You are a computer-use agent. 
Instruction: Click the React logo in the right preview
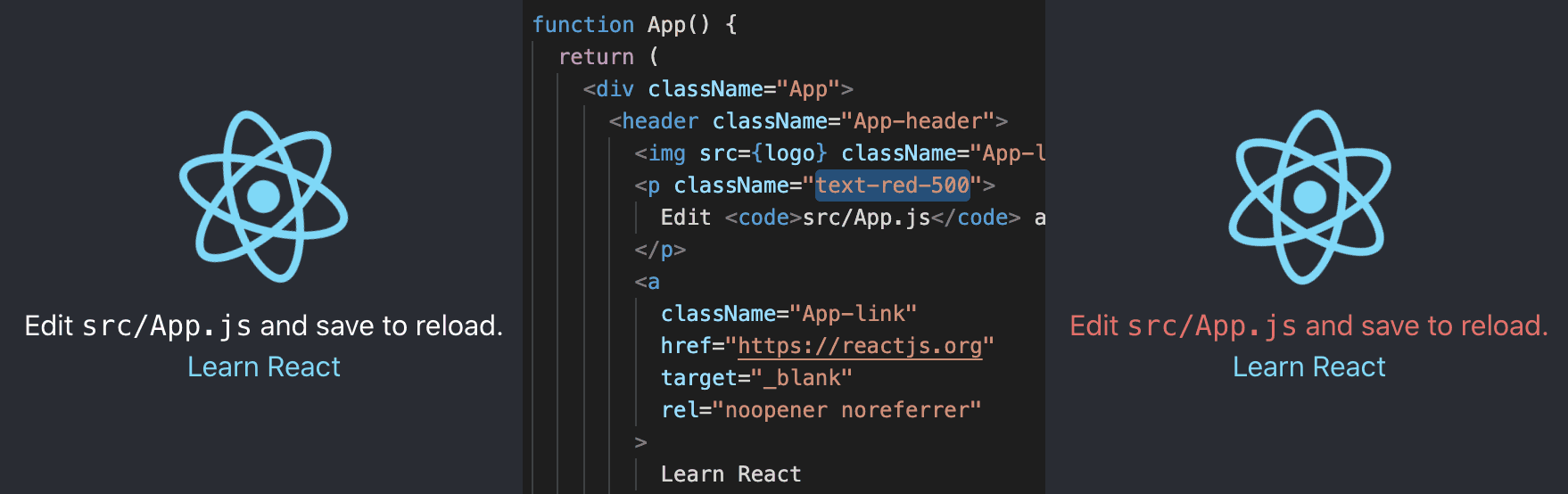pos(1309,196)
